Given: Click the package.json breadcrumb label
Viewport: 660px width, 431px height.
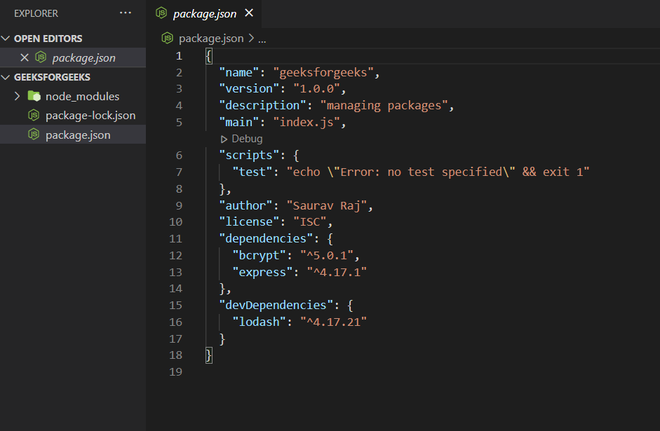Looking at the screenshot, I should click(213, 38).
